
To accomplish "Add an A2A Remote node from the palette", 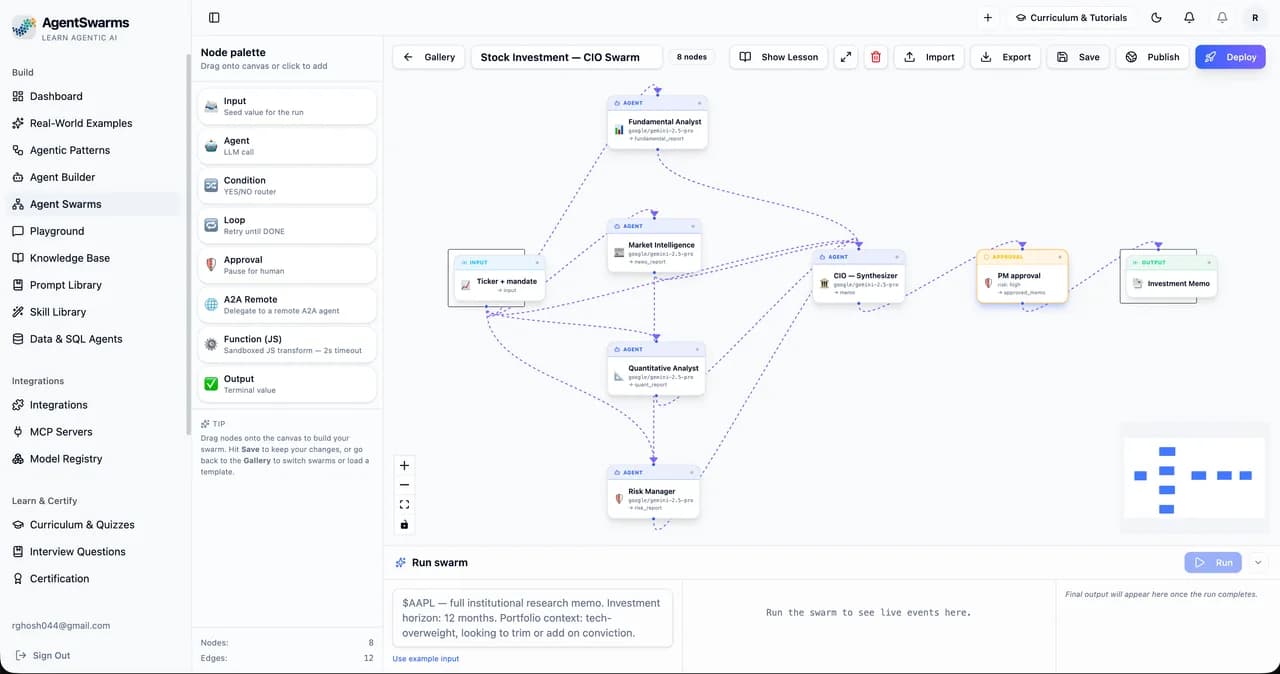I will click(x=287, y=305).
